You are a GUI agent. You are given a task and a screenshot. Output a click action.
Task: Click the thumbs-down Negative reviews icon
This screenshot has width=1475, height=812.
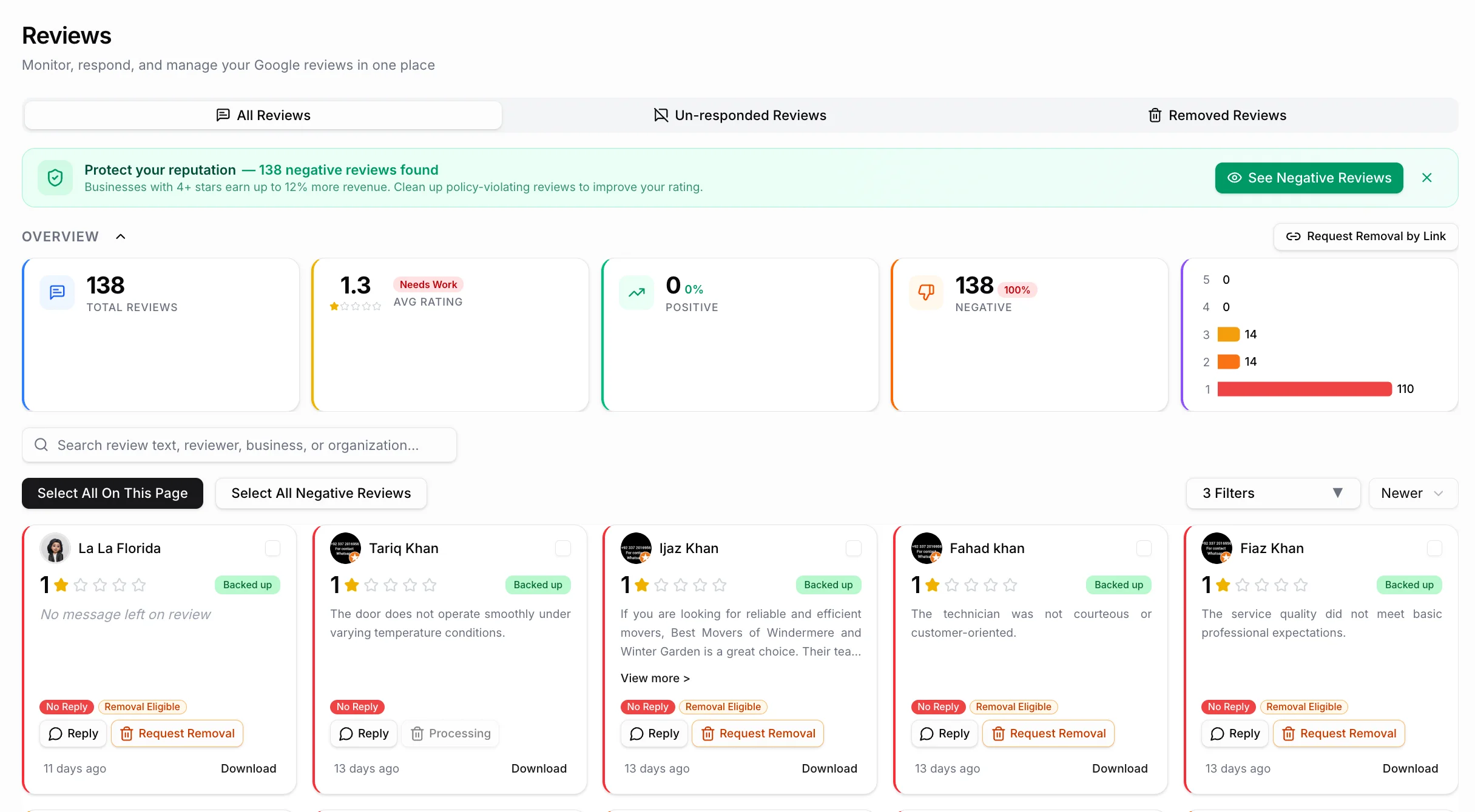coord(925,292)
